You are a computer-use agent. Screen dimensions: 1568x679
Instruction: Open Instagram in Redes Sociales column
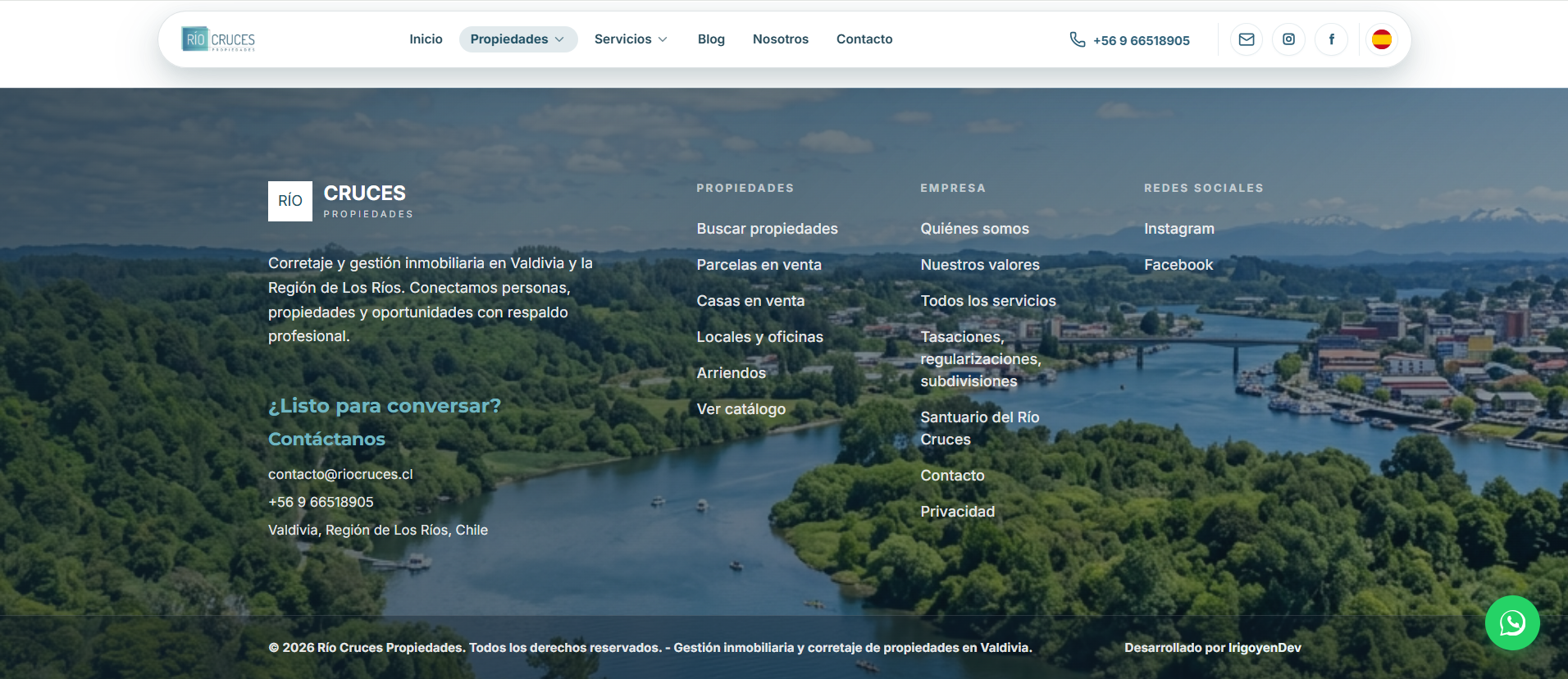click(x=1179, y=229)
